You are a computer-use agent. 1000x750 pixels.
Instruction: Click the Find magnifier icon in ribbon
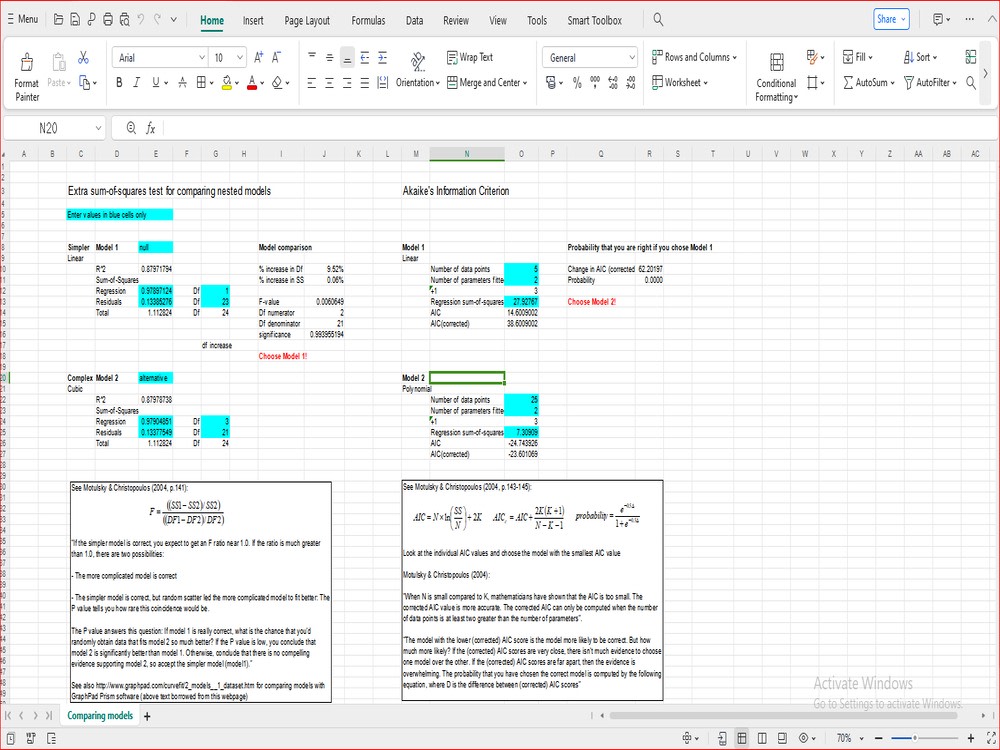(971, 82)
